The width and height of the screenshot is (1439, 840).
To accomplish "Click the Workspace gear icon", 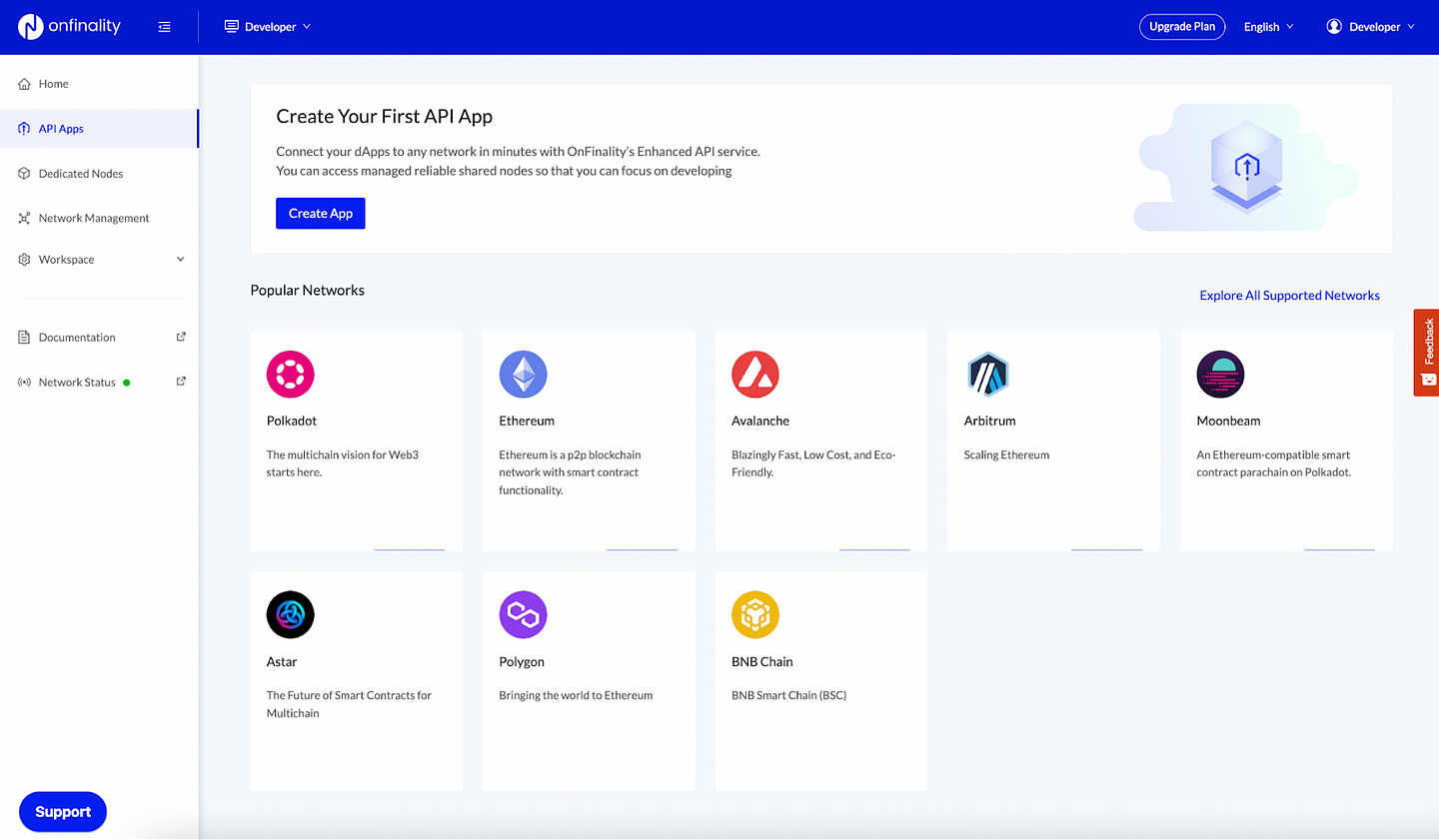I will [x=24, y=260].
